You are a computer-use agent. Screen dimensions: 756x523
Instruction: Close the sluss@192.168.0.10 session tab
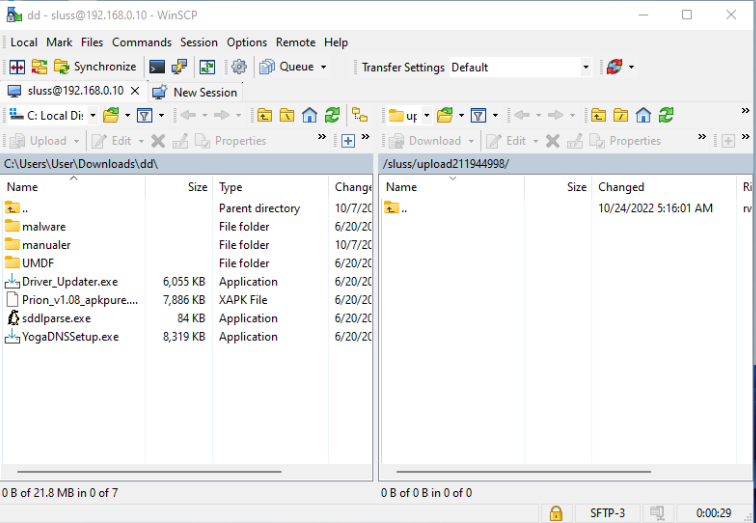click(135, 91)
